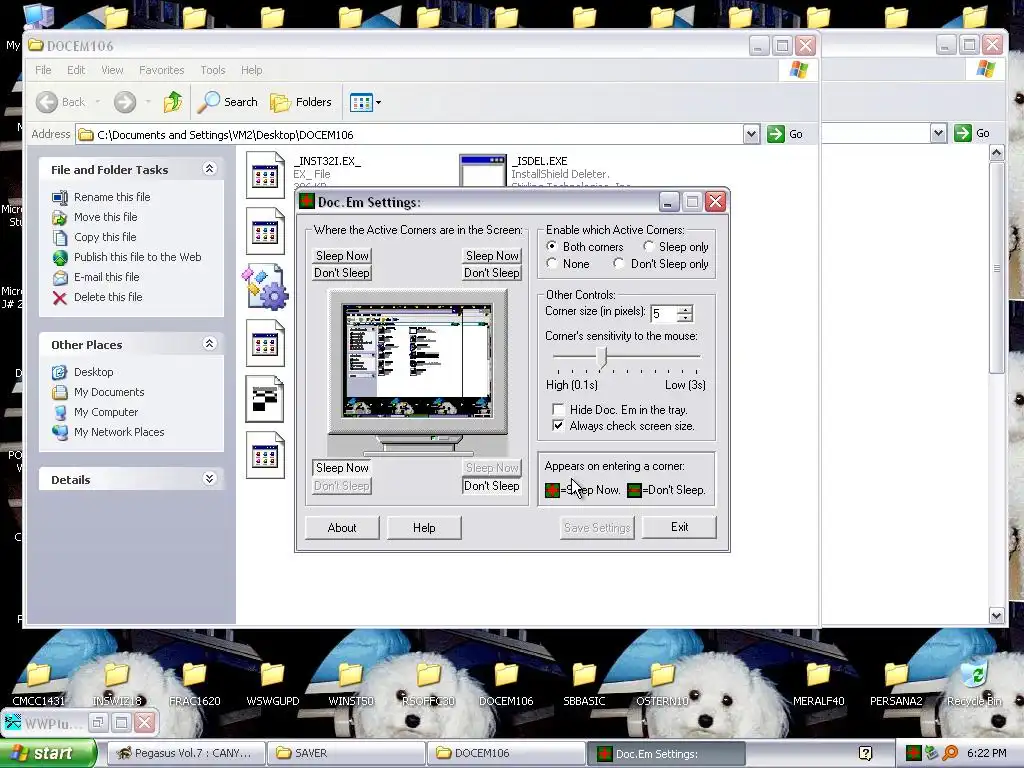Open Desktop under Other Places
1024x768 pixels.
click(x=93, y=372)
